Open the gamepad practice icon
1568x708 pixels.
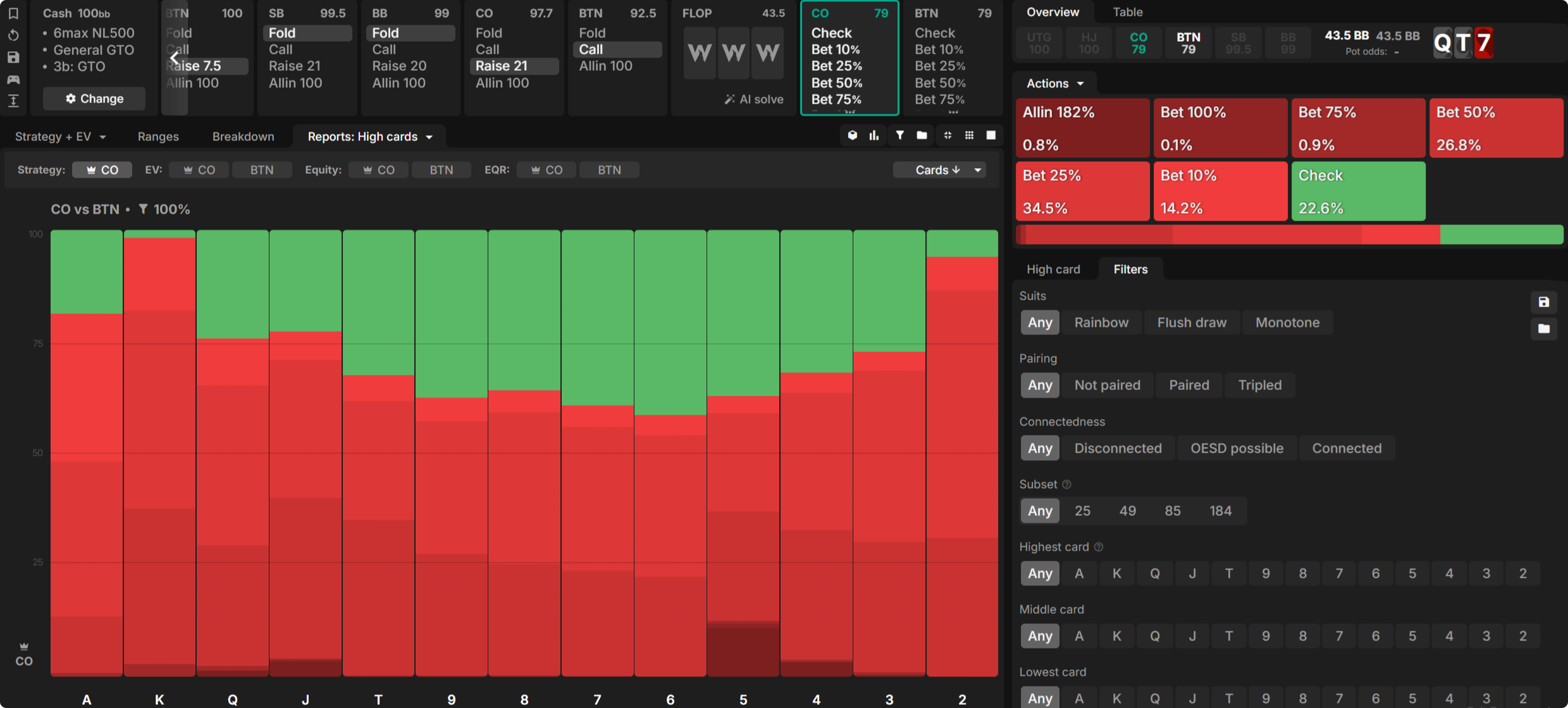tap(13, 80)
